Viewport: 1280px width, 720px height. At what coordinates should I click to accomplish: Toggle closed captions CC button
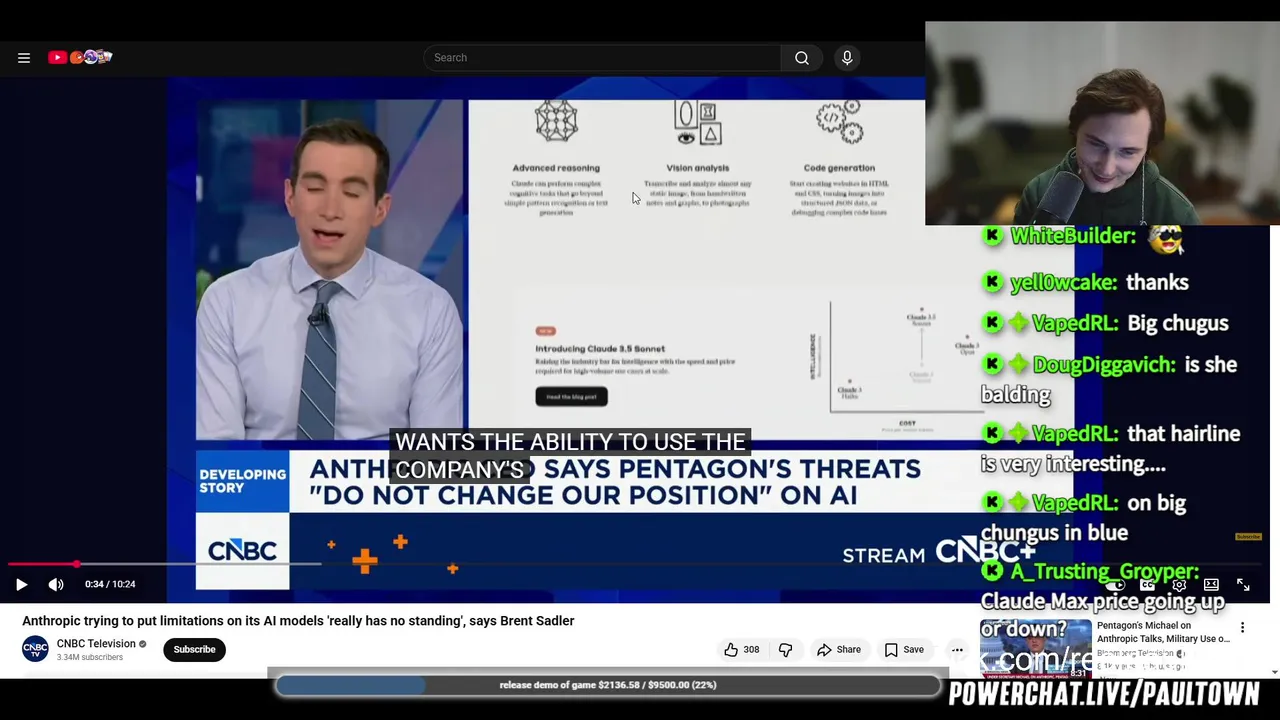click(x=1148, y=584)
